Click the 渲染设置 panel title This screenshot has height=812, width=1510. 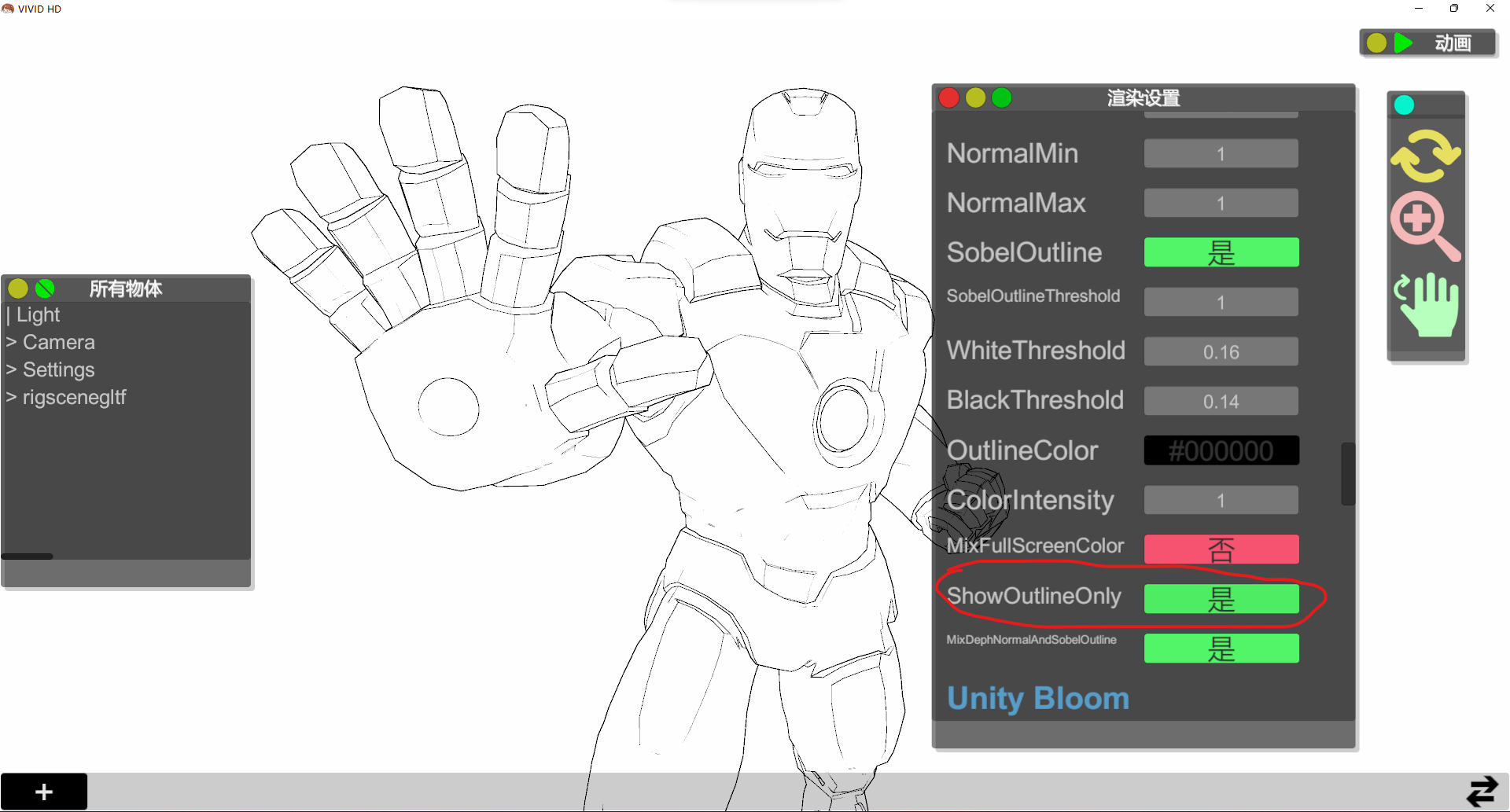[1144, 98]
